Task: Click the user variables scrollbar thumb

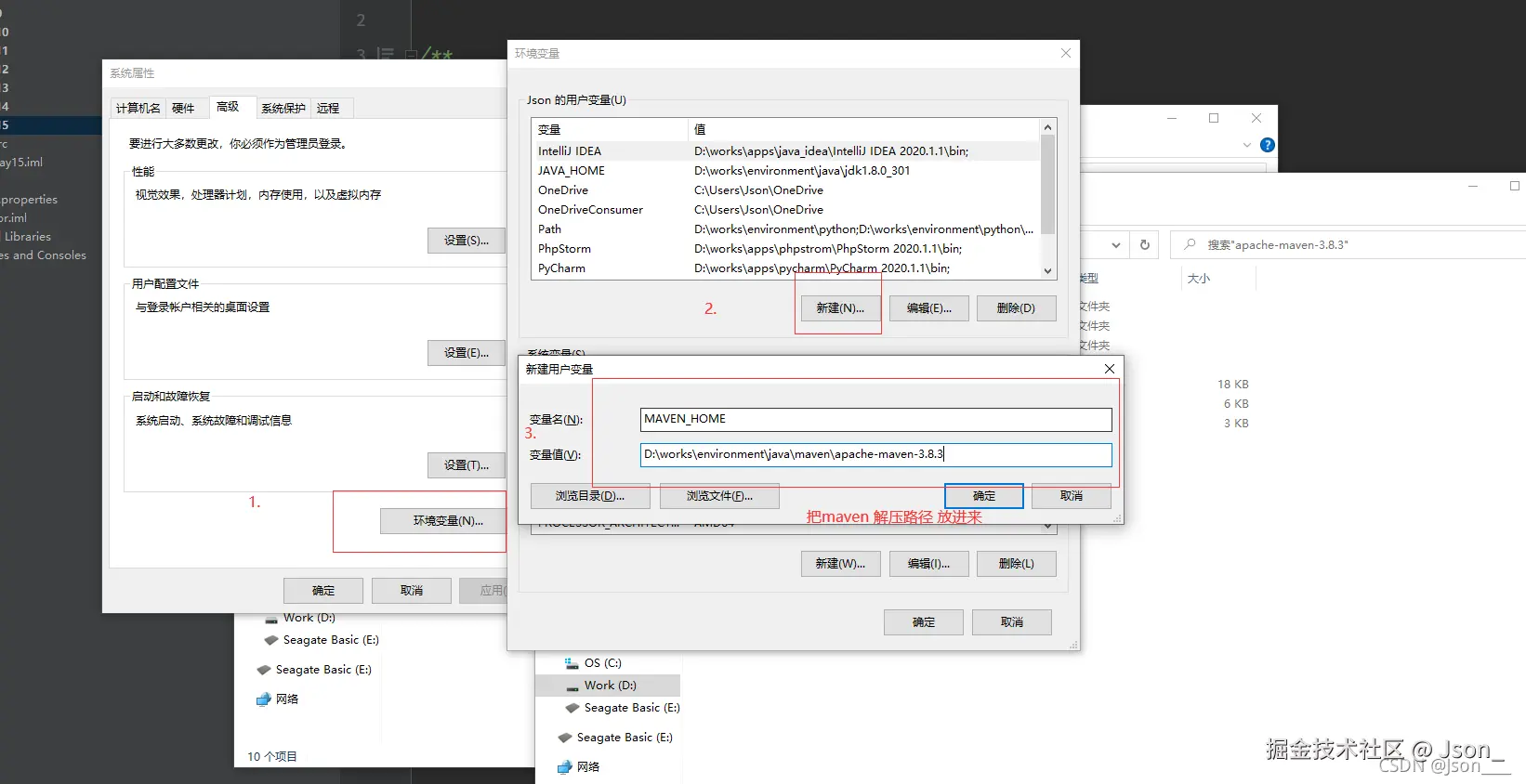Action: 1048,184
